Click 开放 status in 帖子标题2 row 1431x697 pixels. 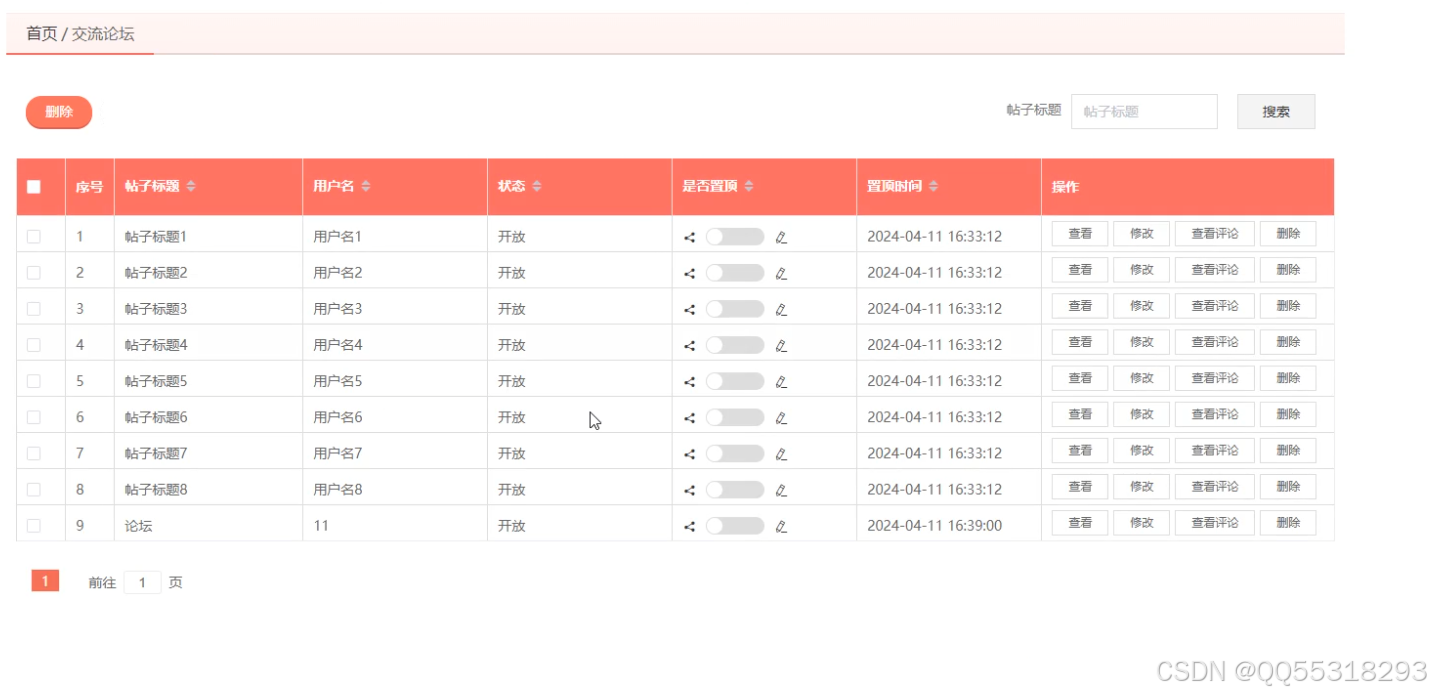coord(512,273)
